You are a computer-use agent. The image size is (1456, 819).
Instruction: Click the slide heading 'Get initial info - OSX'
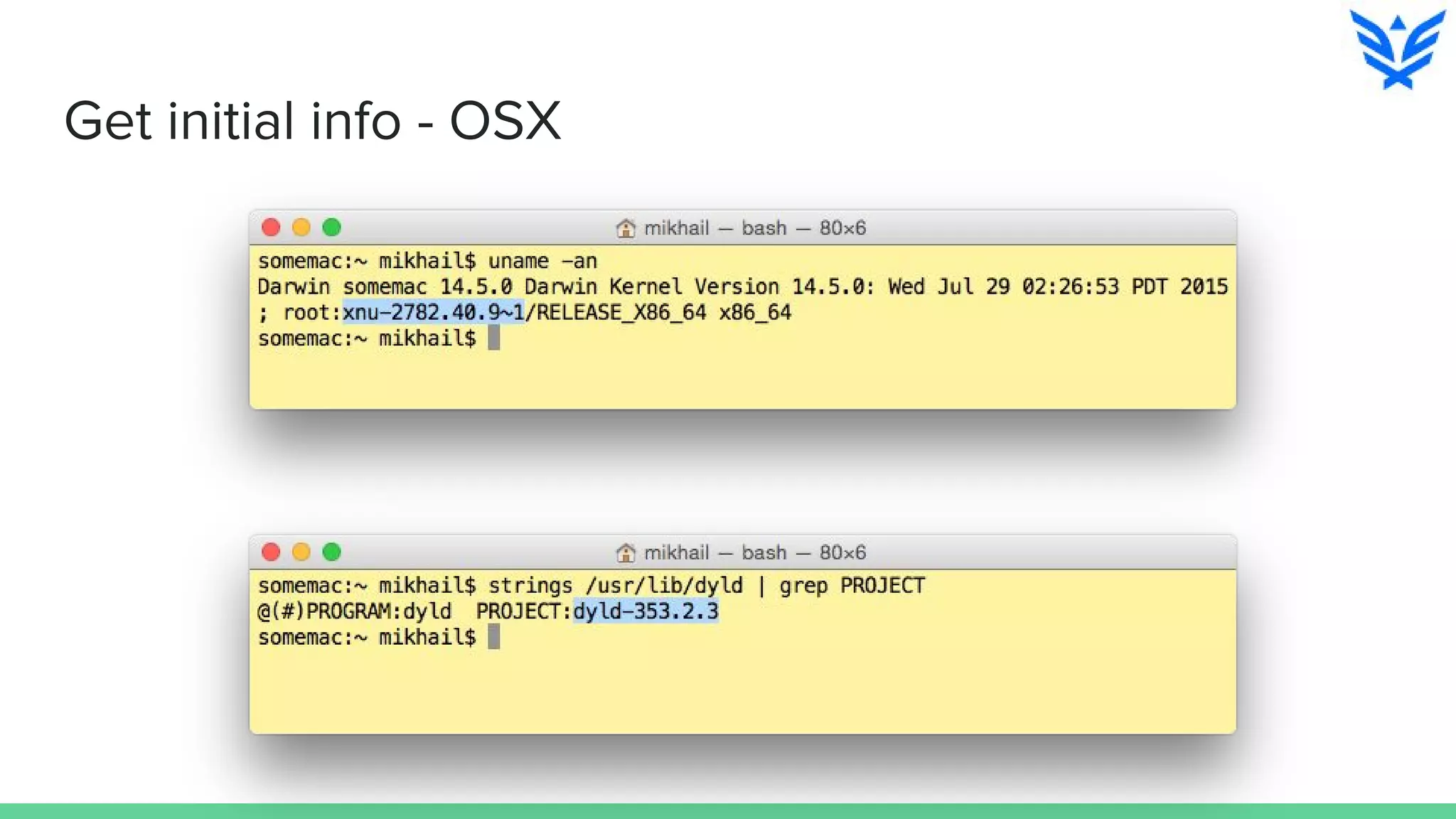[x=313, y=121]
